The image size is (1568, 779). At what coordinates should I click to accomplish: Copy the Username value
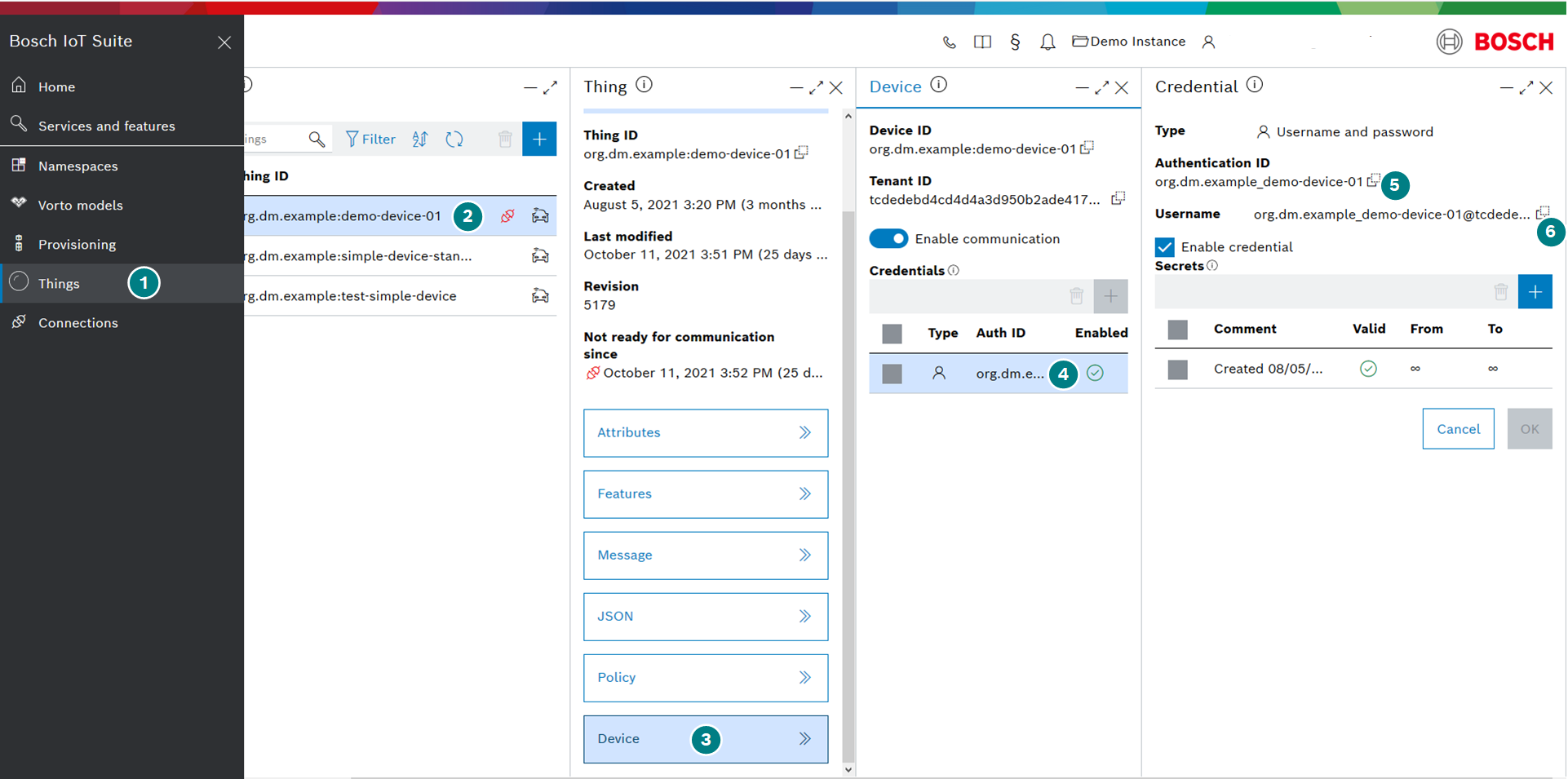pyautogui.click(x=1542, y=213)
